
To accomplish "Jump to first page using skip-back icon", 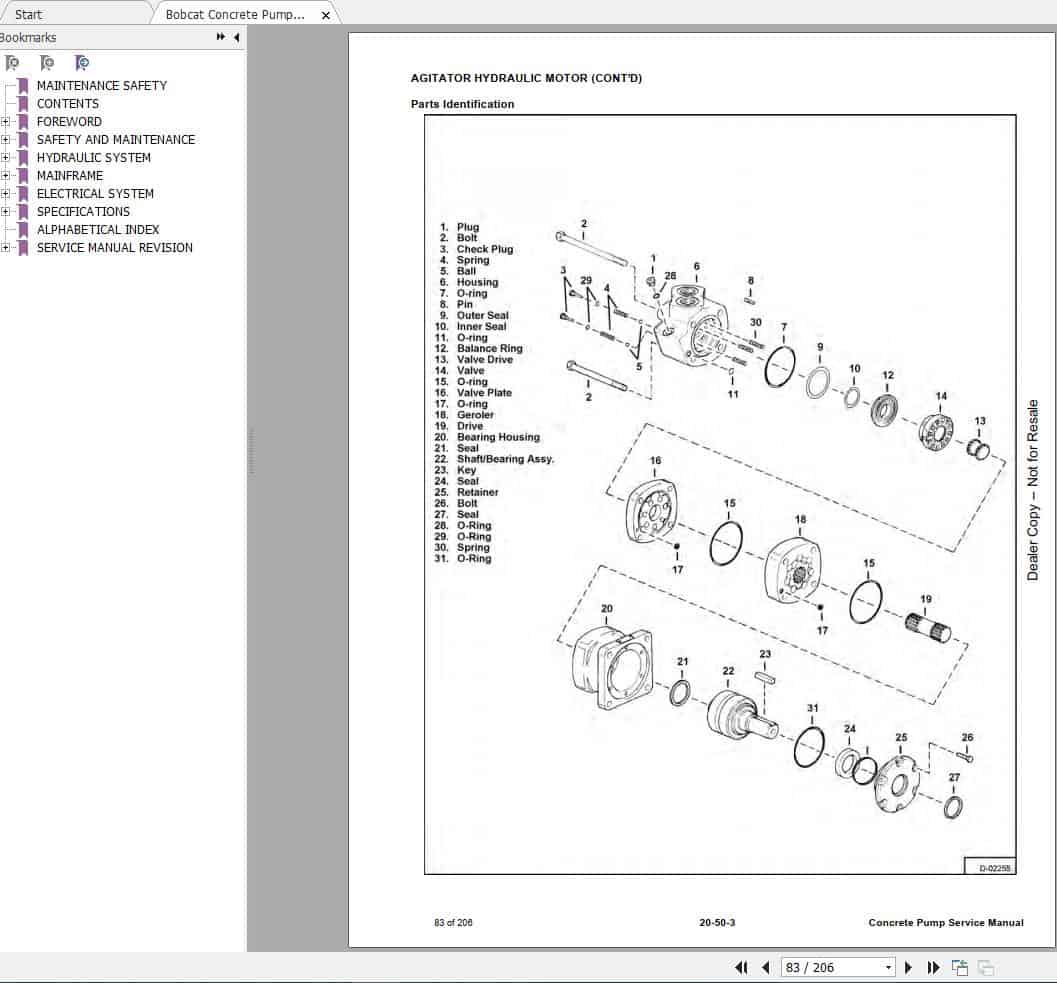I will click(741, 967).
